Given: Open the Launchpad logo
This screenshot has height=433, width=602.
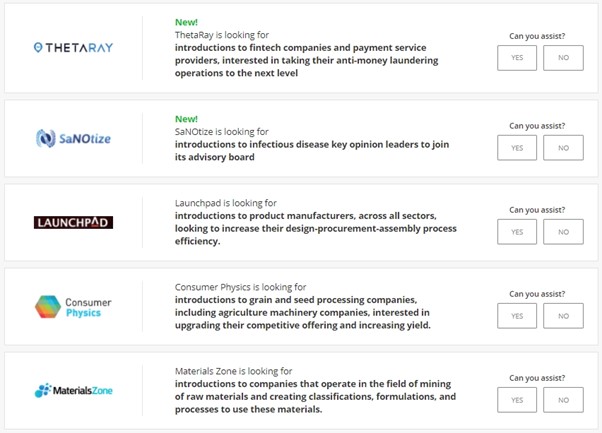Looking at the screenshot, I should pos(73,222).
